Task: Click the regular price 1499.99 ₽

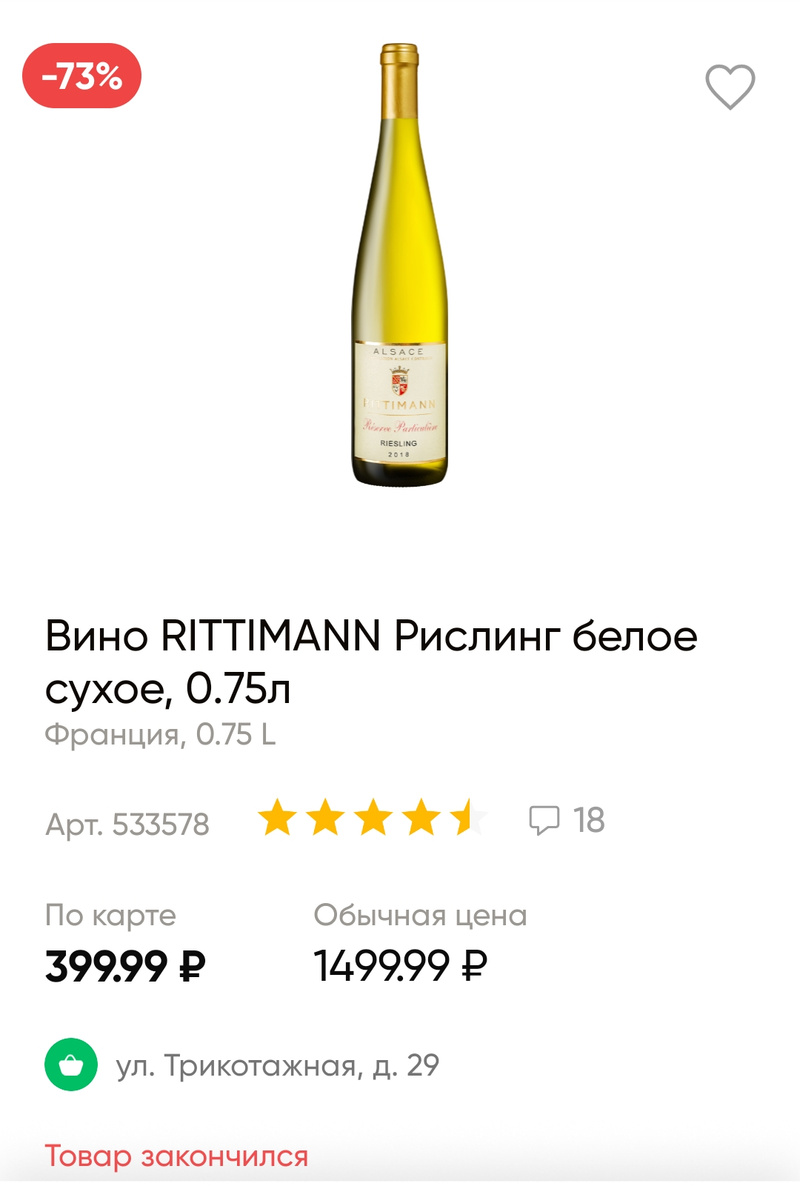Action: pyautogui.click(x=400, y=966)
